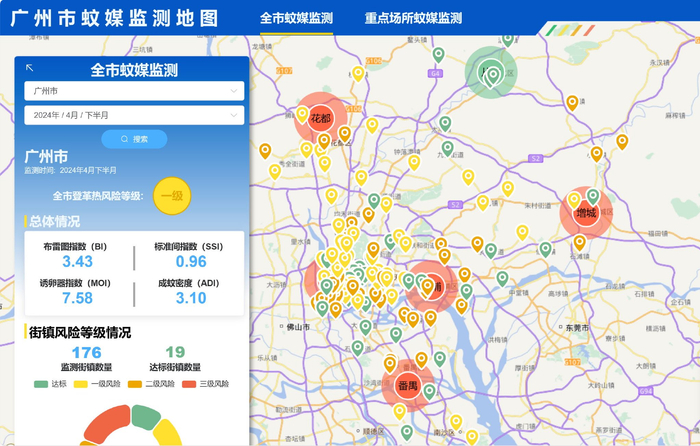Open the 广州市 region dropdown
This screenshot has width=700, height=446.
point(134,91)
